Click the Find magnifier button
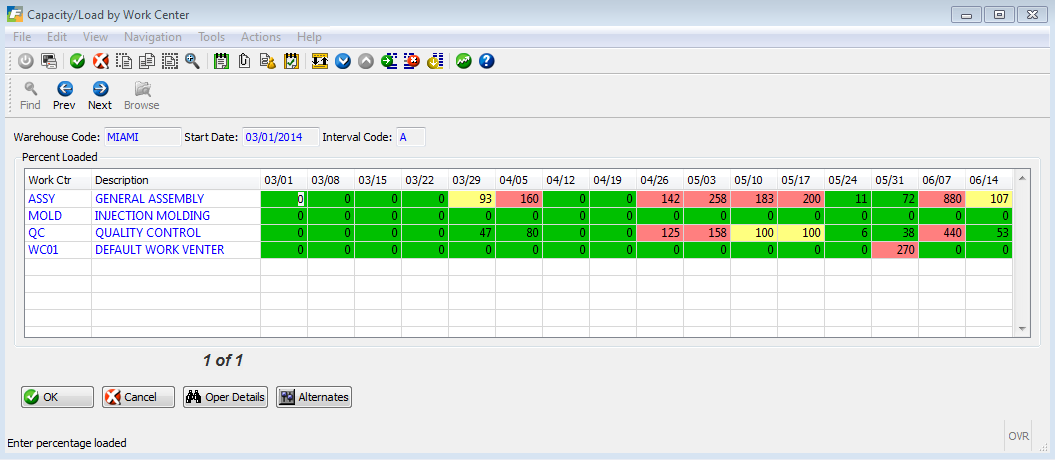1055x460 pixels. (x=30, y=95)
